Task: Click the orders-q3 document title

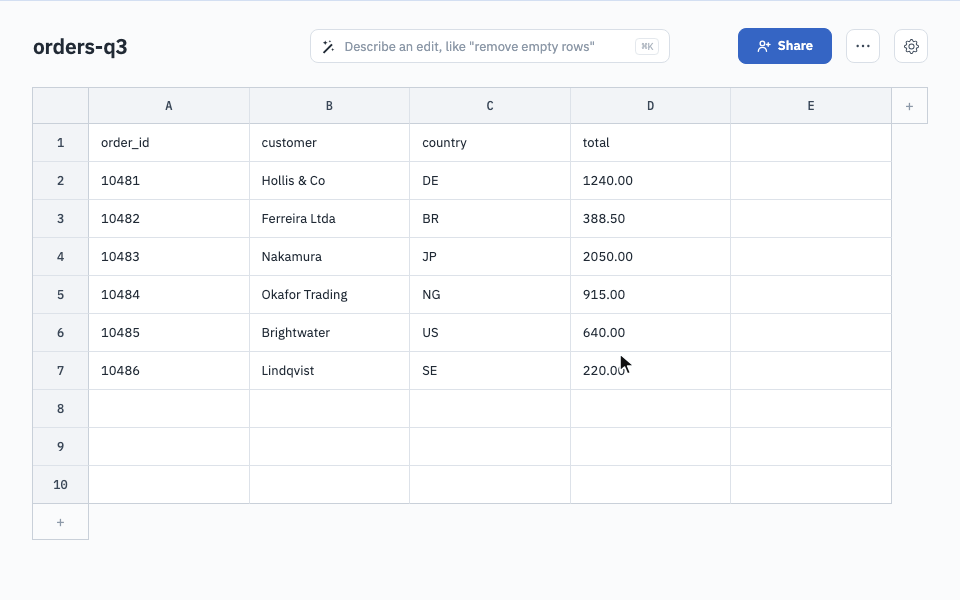Action: pyautogui.click(x=80, y=47)
